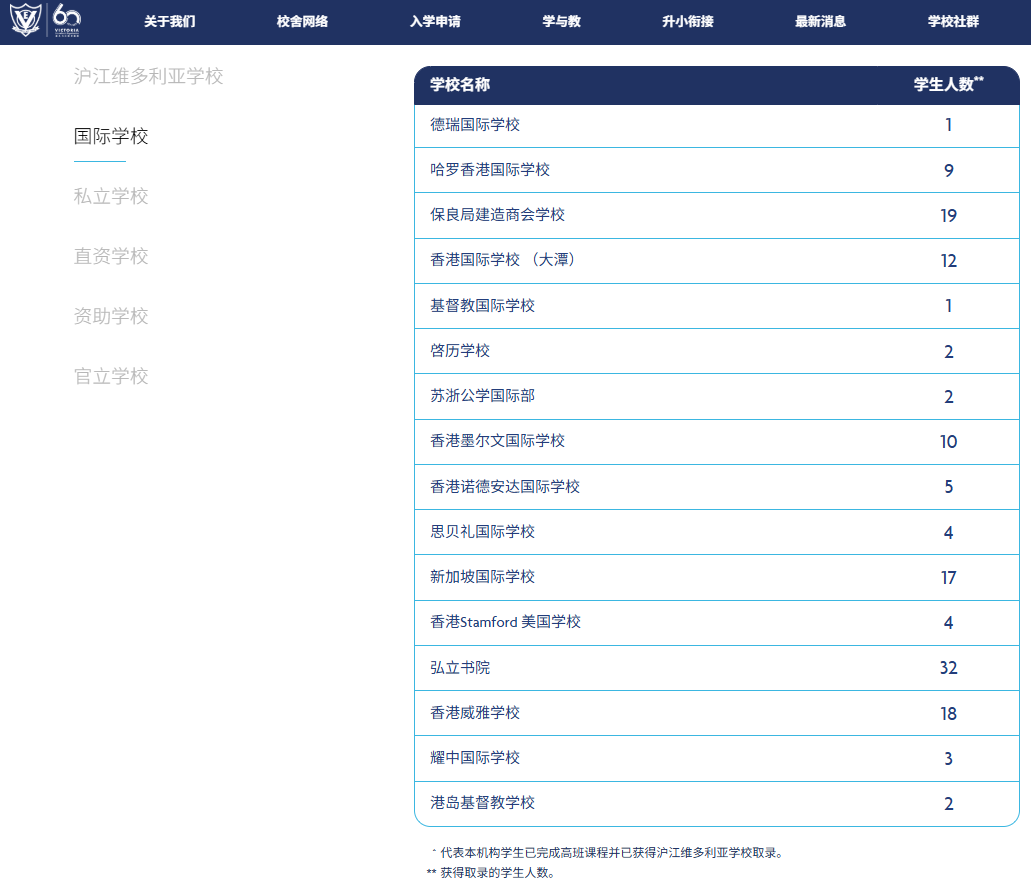Click the 保良局建造商会学校 row name

498,215
